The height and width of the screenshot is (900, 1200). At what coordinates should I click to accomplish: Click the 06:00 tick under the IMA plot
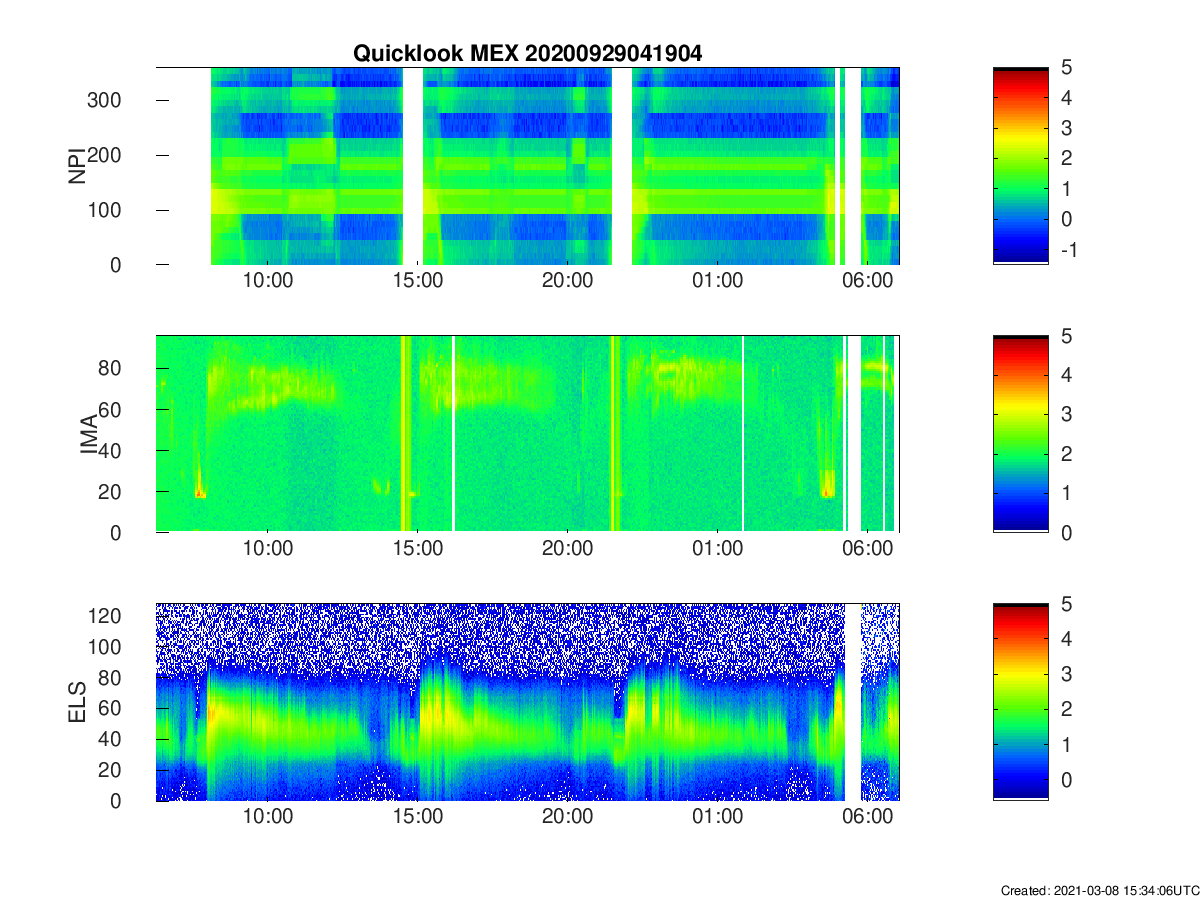tap(867, 549)
